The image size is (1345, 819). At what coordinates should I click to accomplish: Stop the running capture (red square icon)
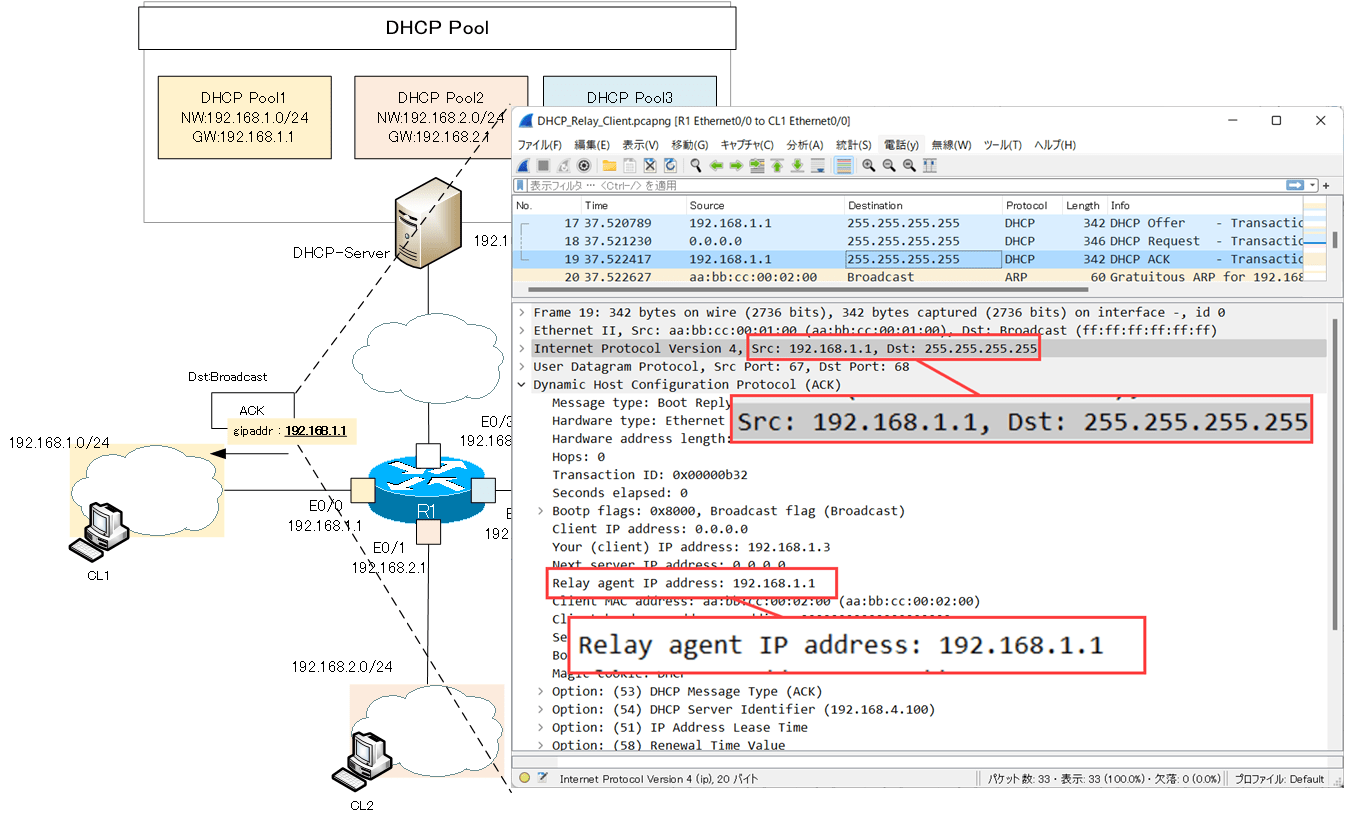[x=542, y=166]
